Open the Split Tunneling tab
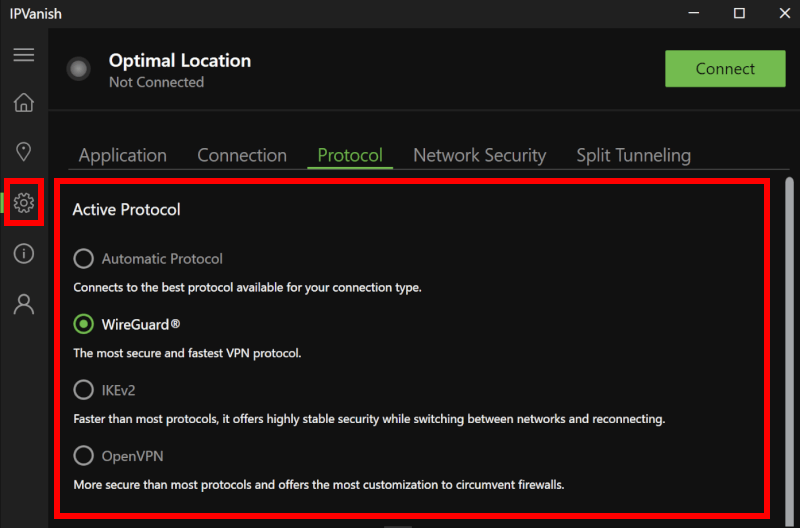Viewport: 800px width, 528px height. (x=634, y=155)
